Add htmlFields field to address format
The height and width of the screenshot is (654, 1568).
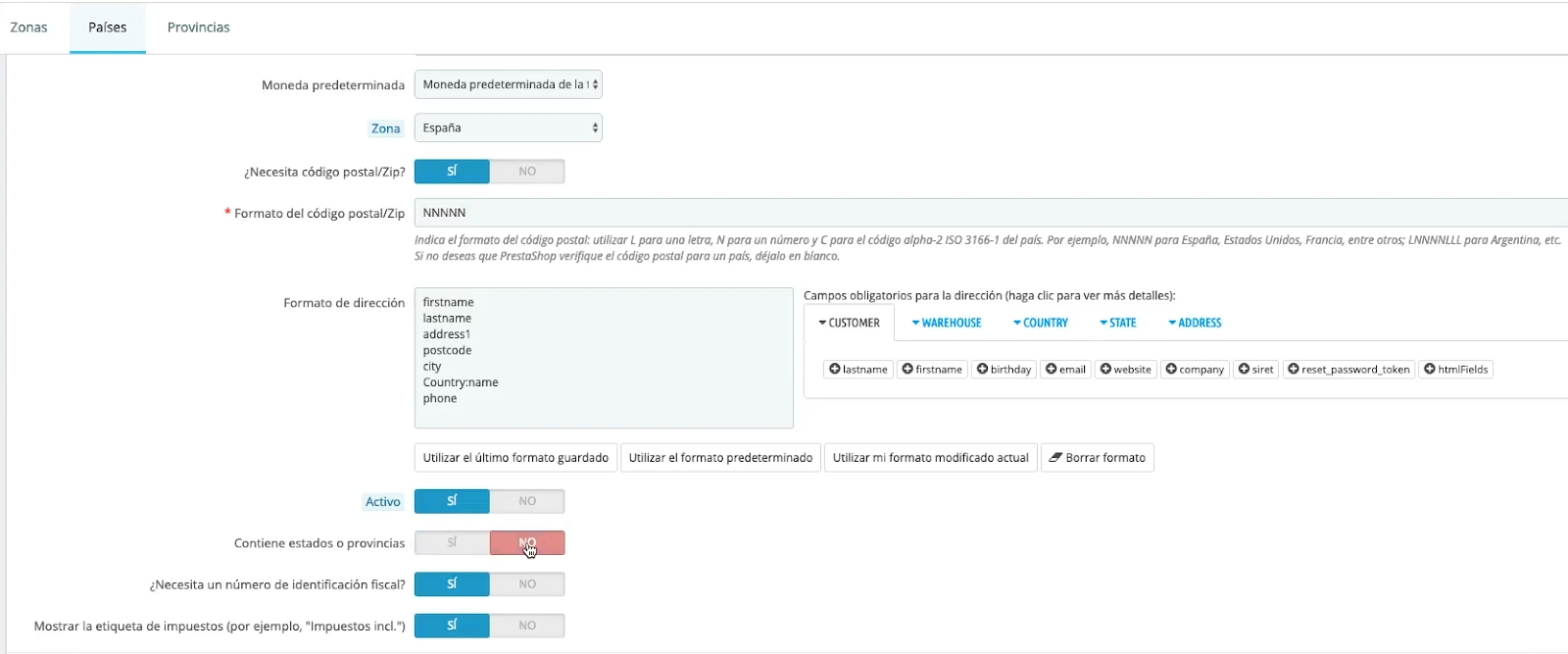(1455, 370)
